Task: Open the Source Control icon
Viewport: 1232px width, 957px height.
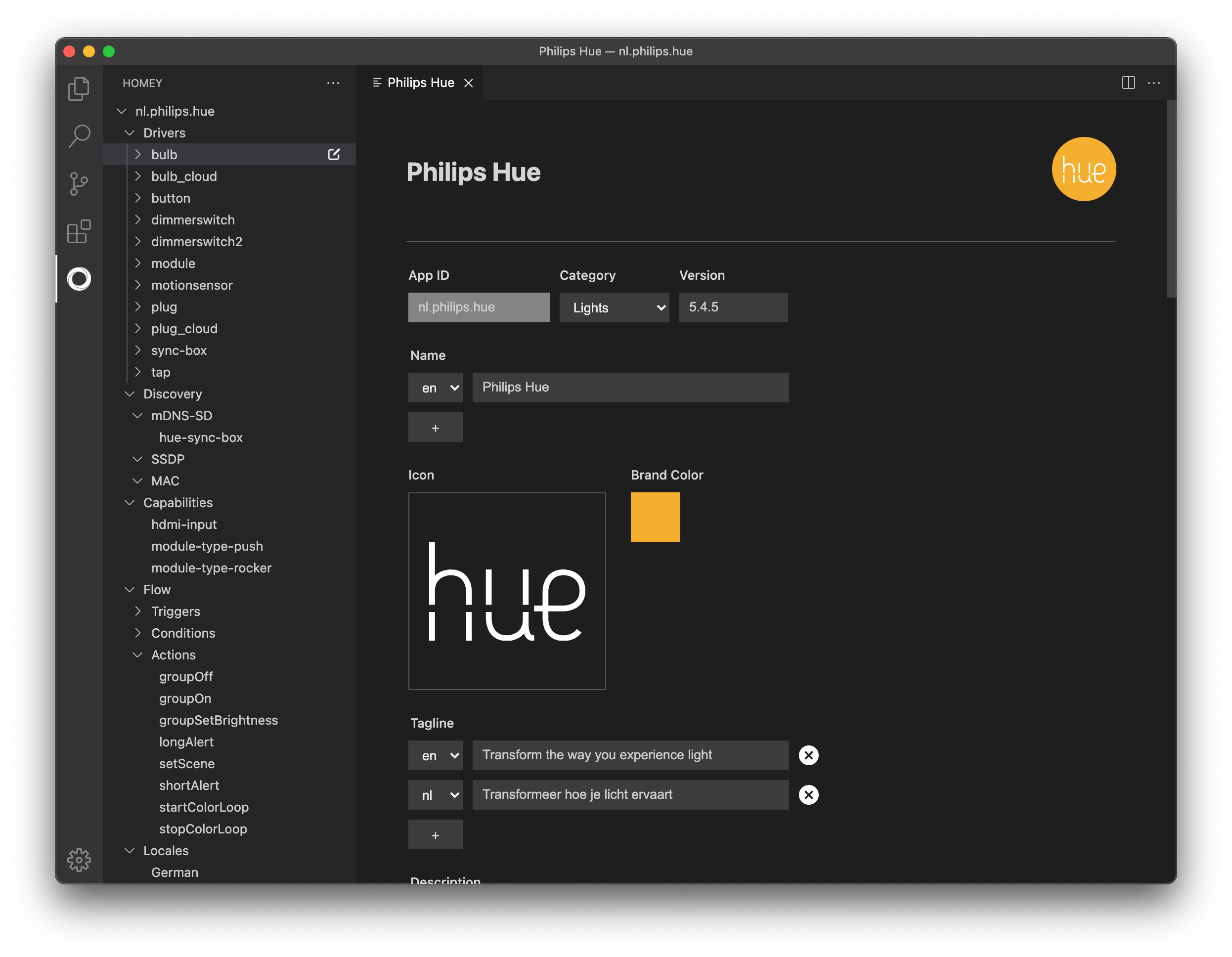Action: tap(79, 184)
